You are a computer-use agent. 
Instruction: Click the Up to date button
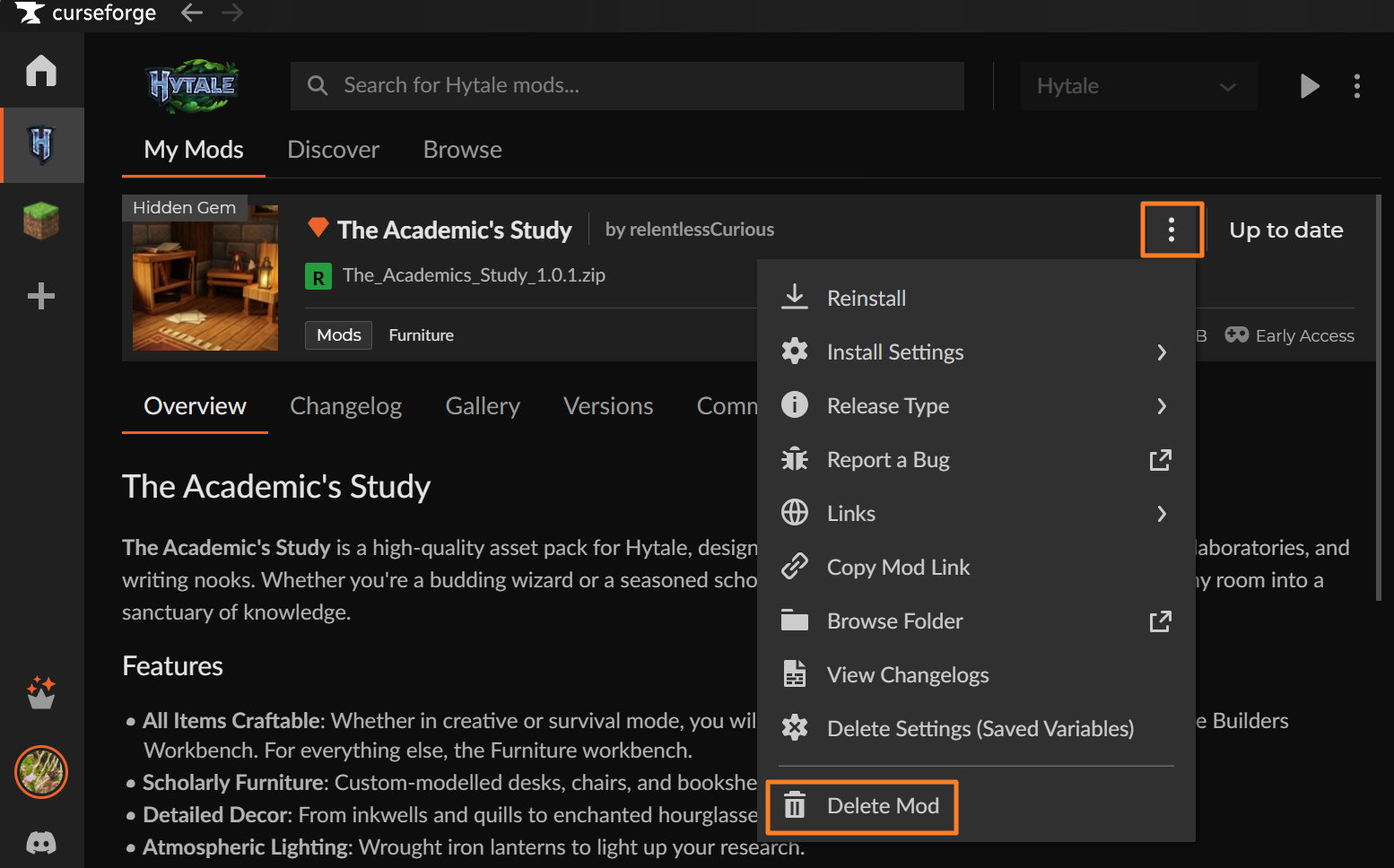tap(1286, 230)
